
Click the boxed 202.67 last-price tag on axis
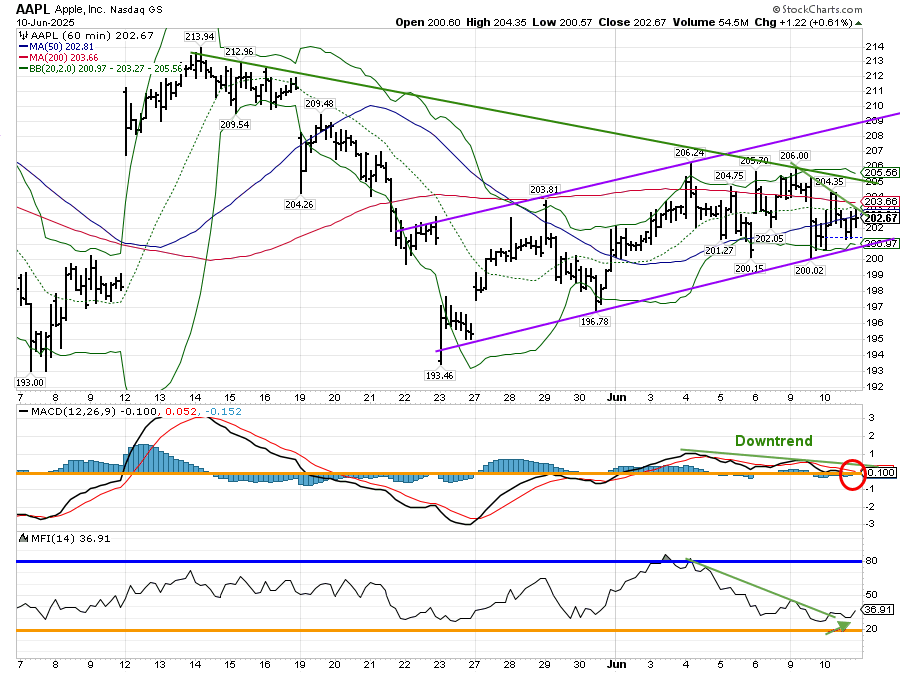[880, 218]
